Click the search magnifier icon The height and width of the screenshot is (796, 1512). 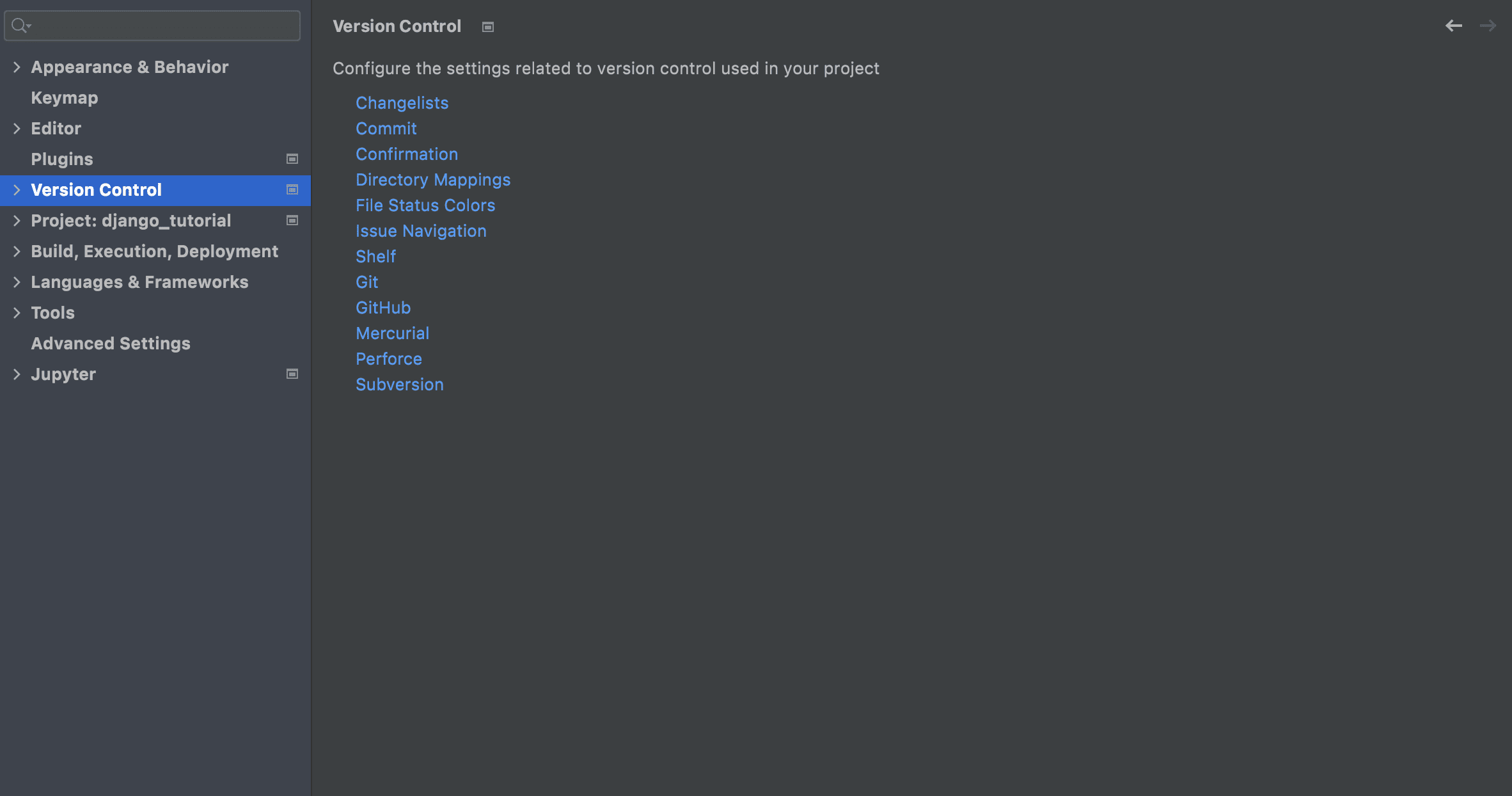[x=20, y=26]
